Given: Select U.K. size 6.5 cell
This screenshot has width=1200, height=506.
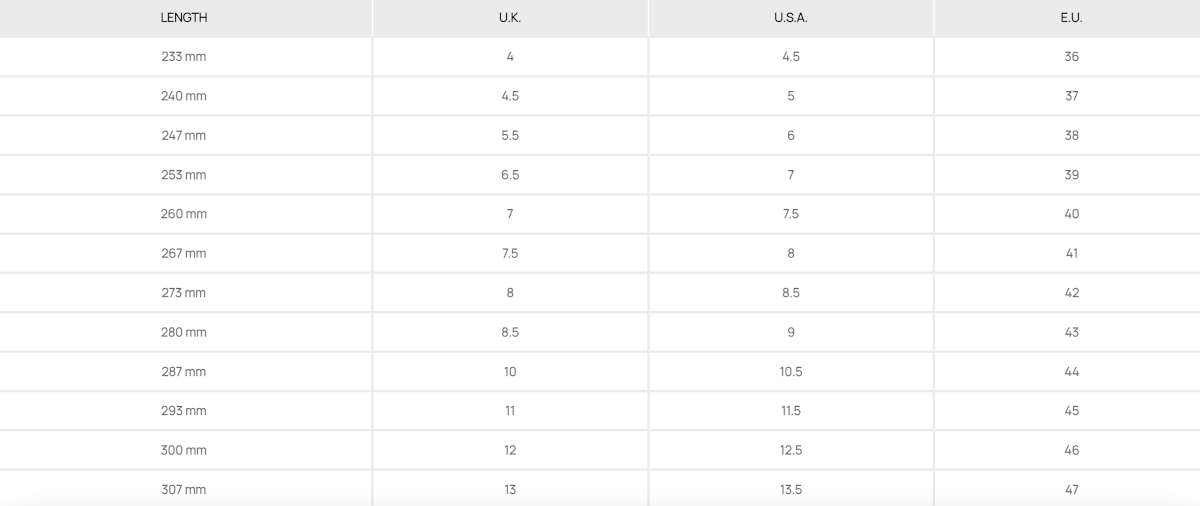Looking at the screenshot, I should 510,175.
